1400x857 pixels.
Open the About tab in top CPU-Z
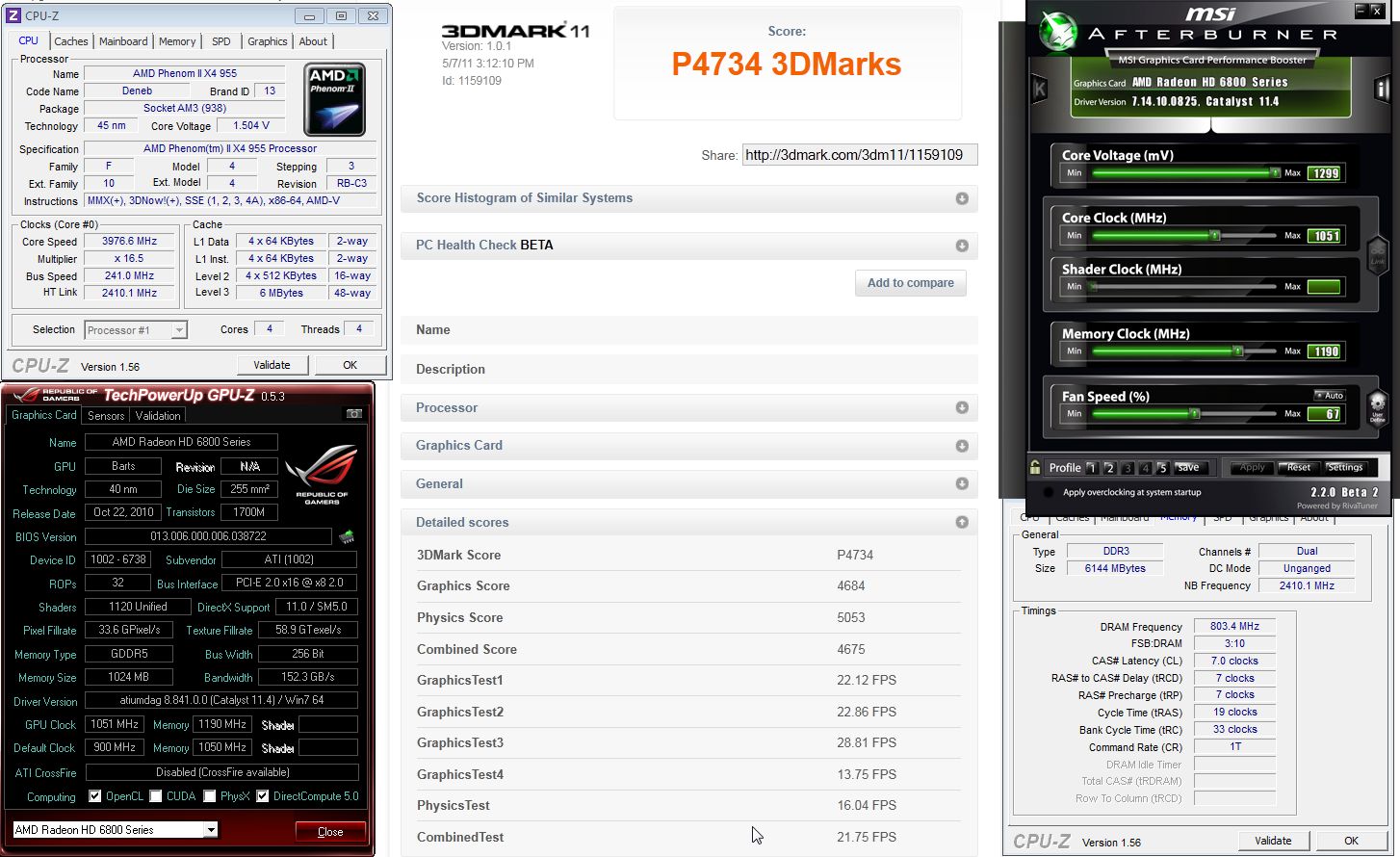[313, 41]
